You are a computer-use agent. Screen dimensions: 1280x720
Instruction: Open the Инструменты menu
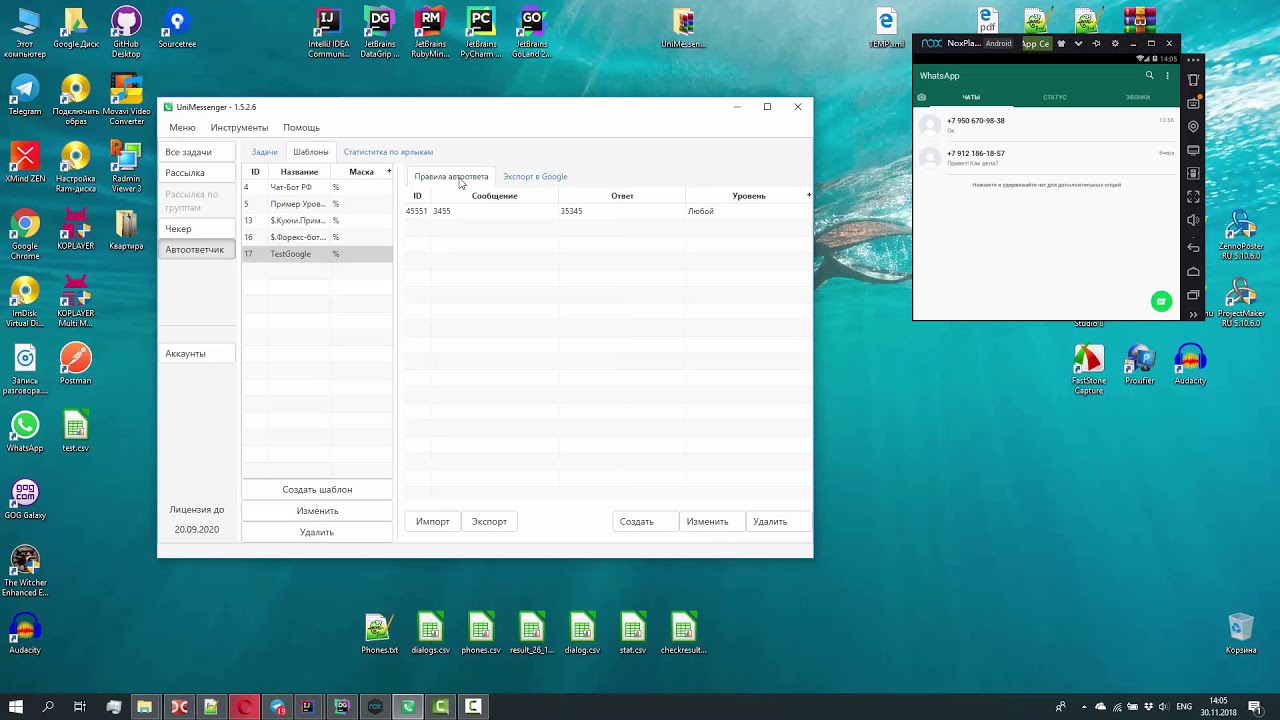239,128
